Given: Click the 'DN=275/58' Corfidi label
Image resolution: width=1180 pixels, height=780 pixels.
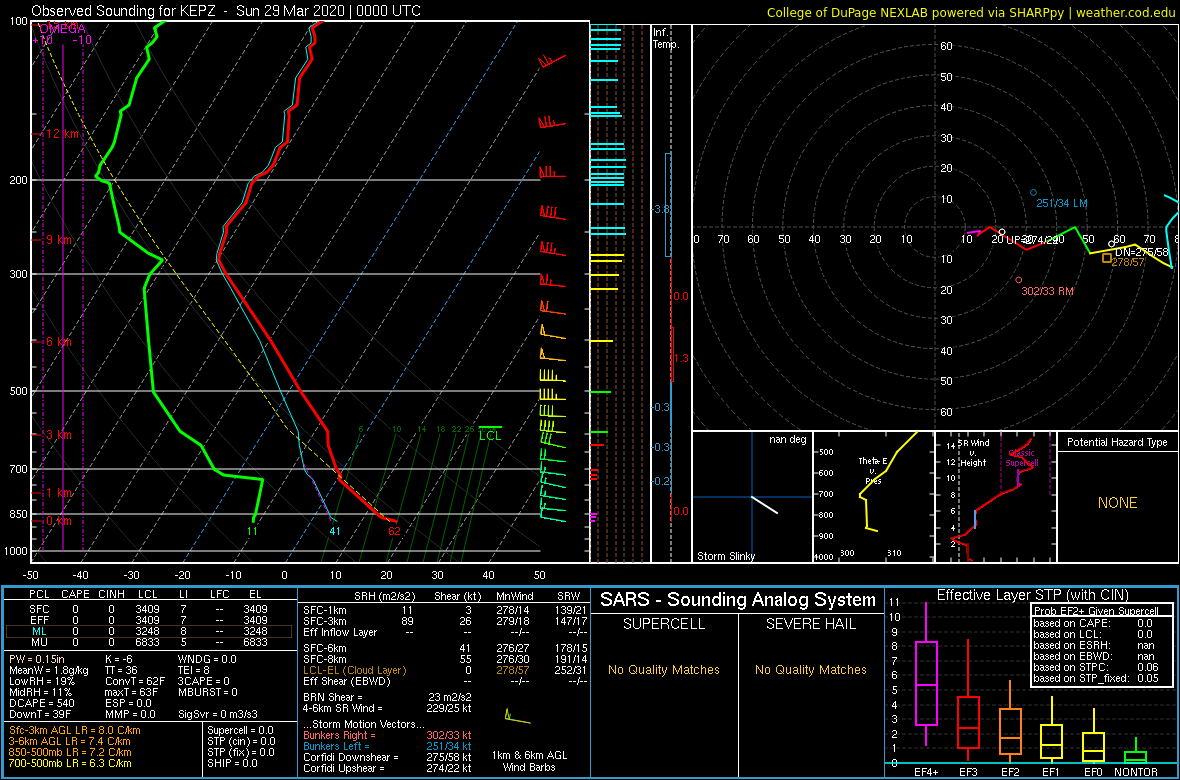Looking at the screenshot, I should (1141, 251).
